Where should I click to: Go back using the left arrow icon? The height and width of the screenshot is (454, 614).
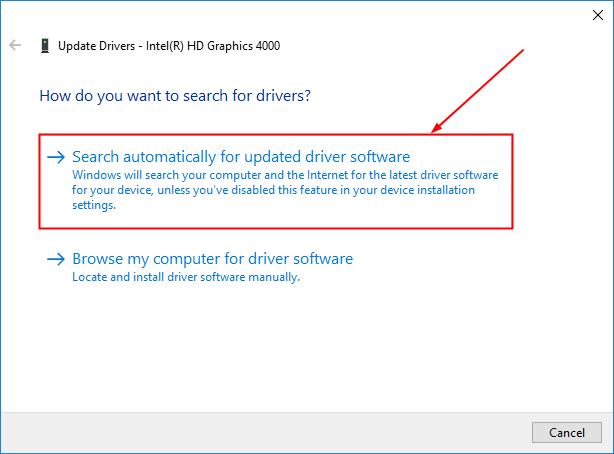point(15,45)
